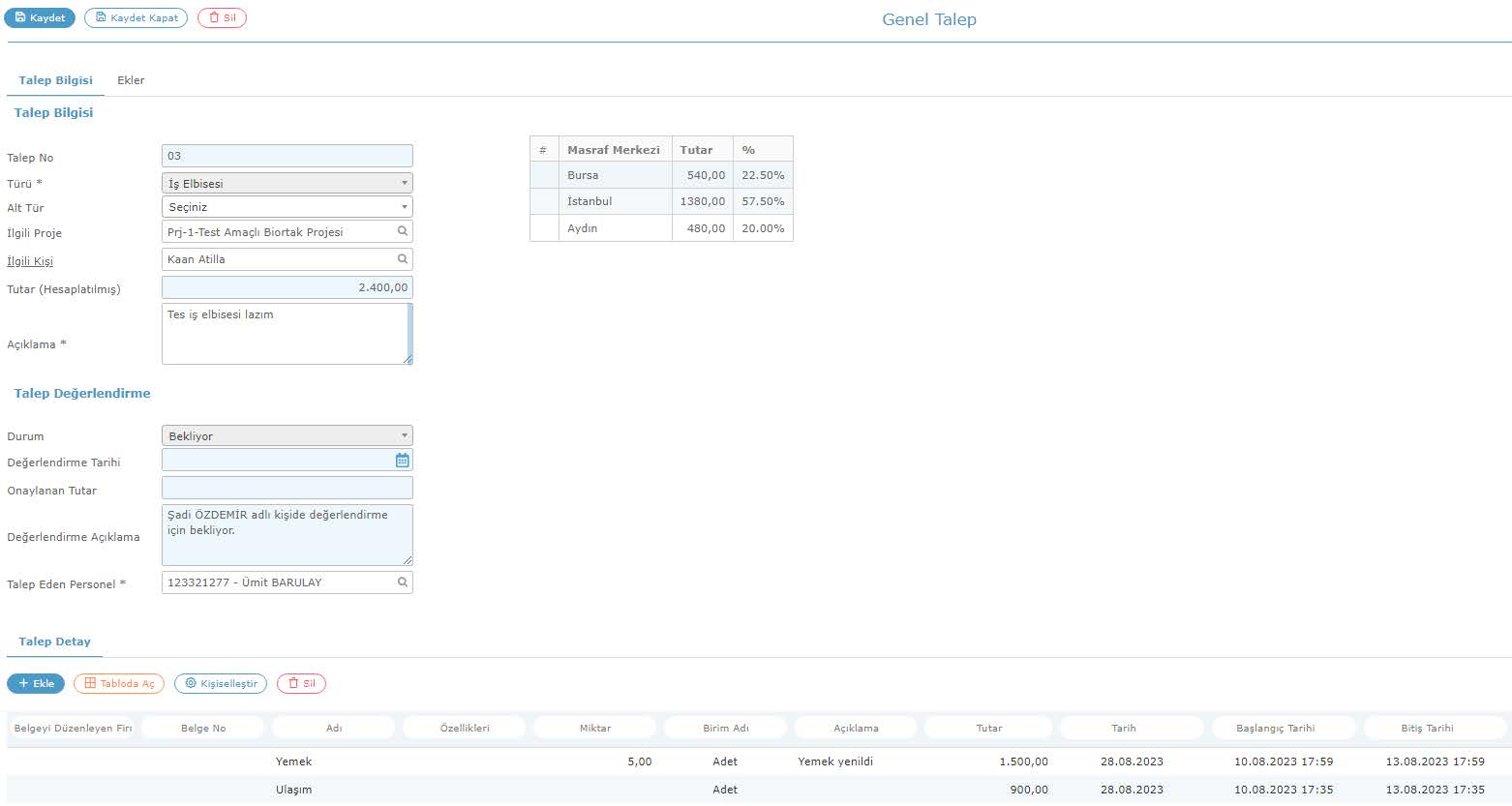Click the Talep No input field
The width and height of the screenshot is (1512, 806).
287,156
